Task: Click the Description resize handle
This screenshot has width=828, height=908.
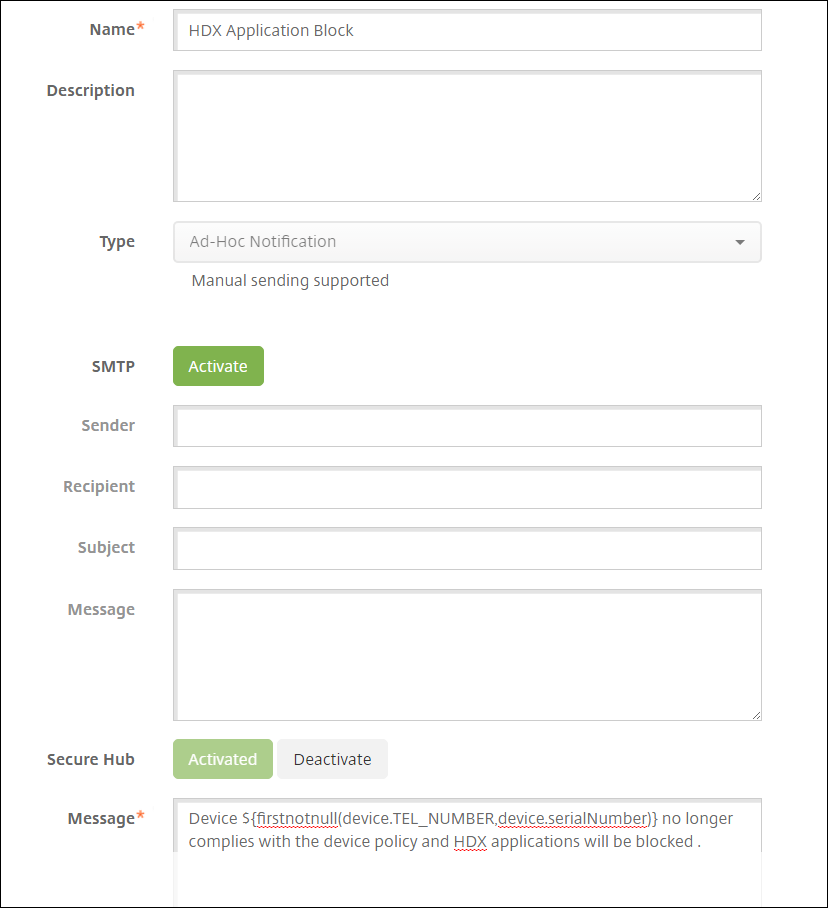Action: click(756, 196)
